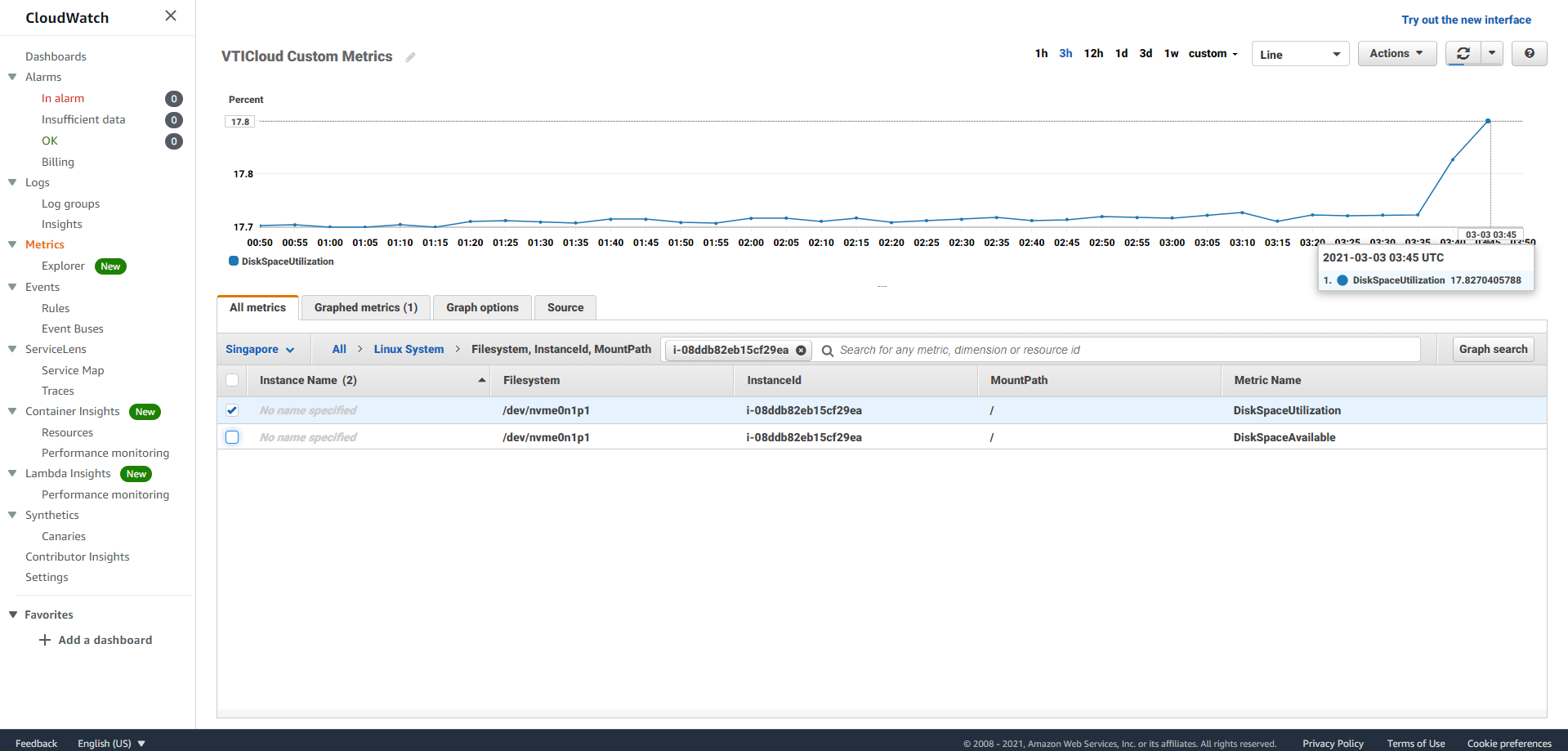The image size is (1568, 751).
Task: Close the CloudWatch navigation panel
Action: click(x=171, y=16)
